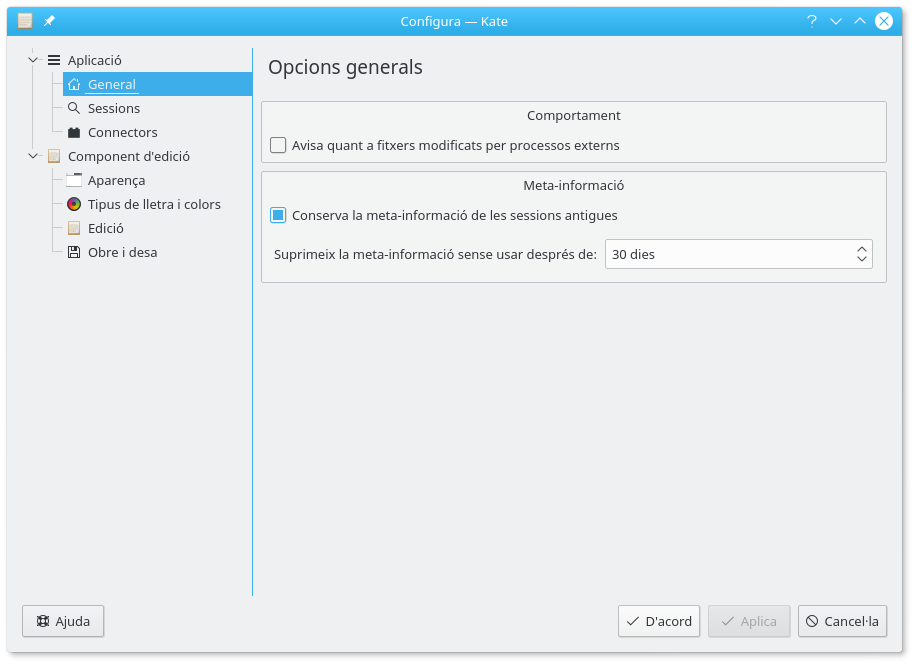Click the pin icon in the title bar
This screenshot has height=665, width=915.
[49, 21]
